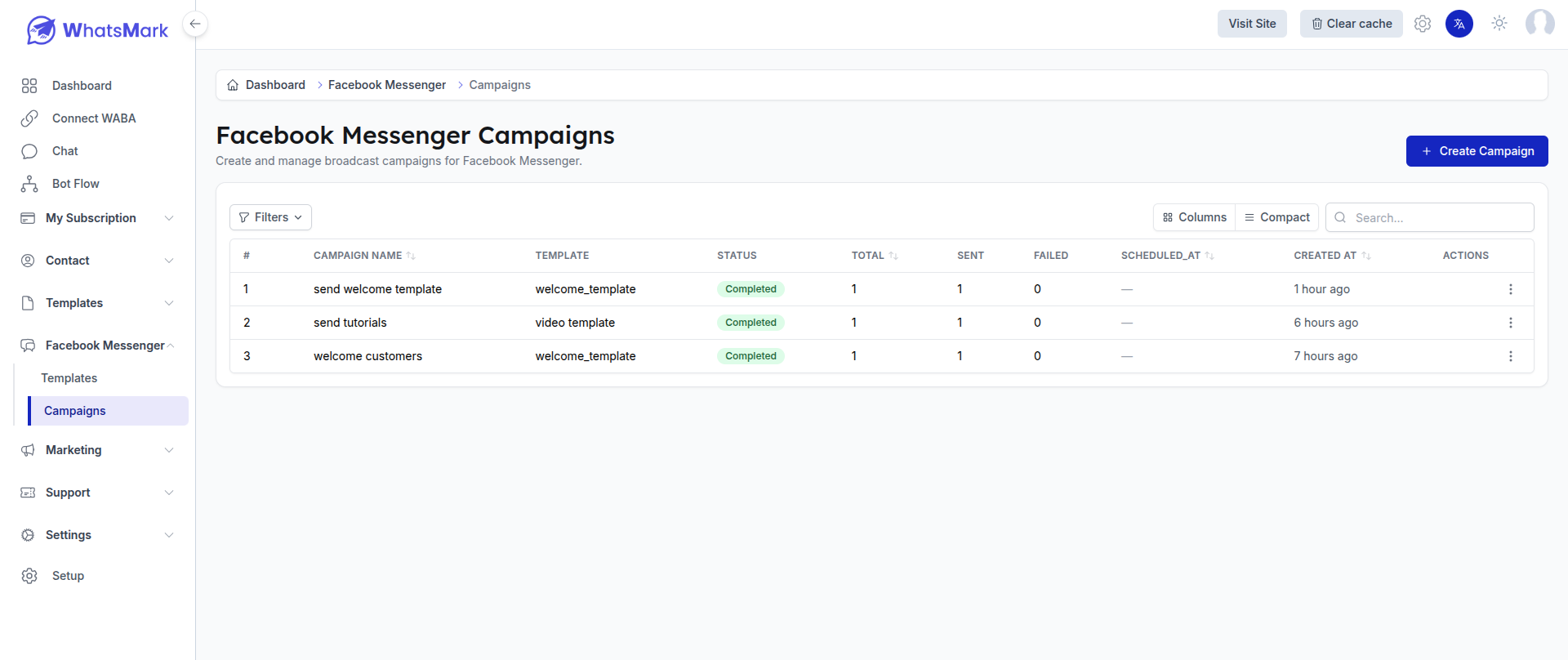This screenshot has width=1568, height=660.
Task: Click the Connect WABA link icon
Action: [29, 118]
